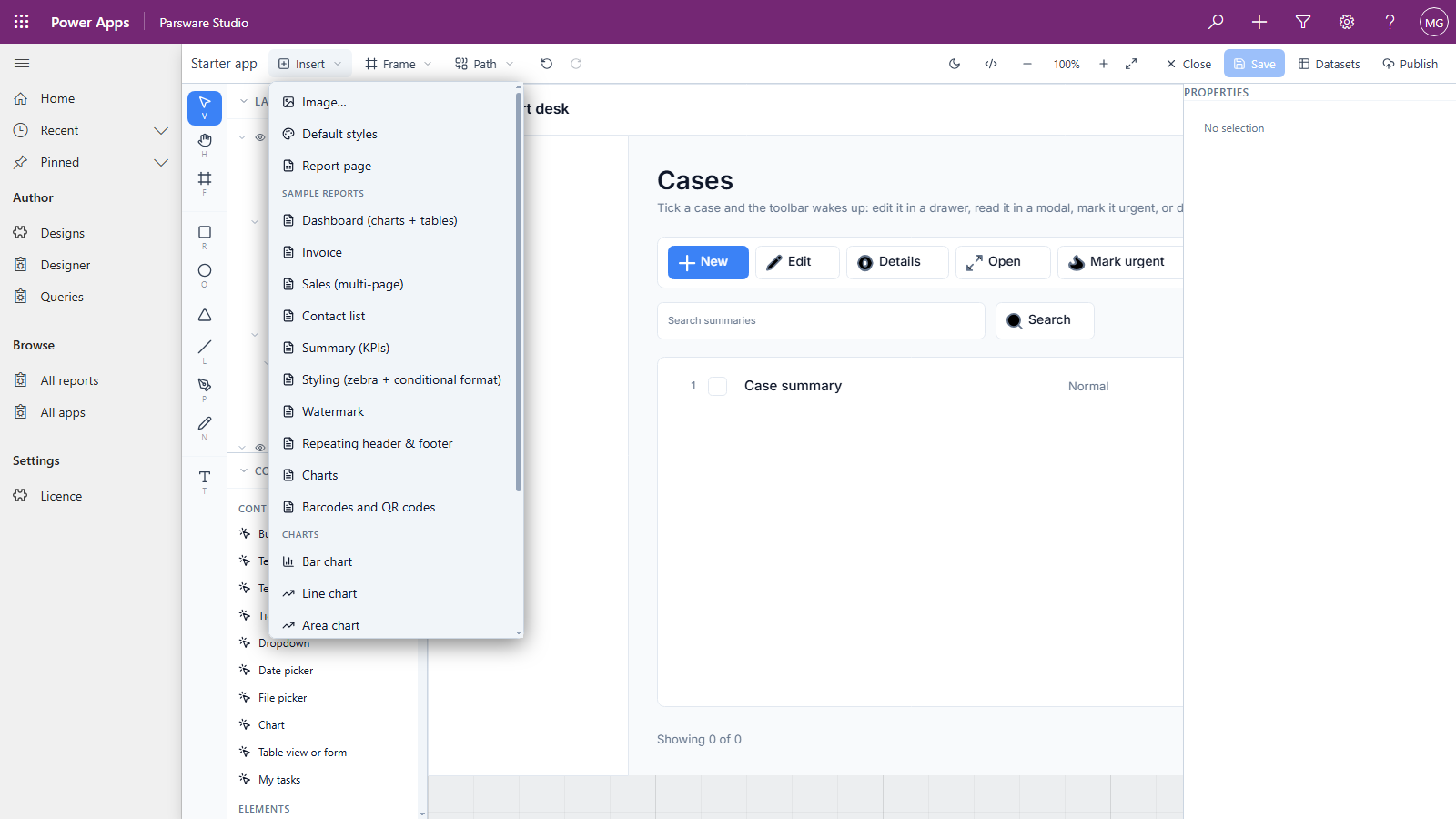
Task: Click the Insert menu scrollbar
Action: (x=519, y=291)
